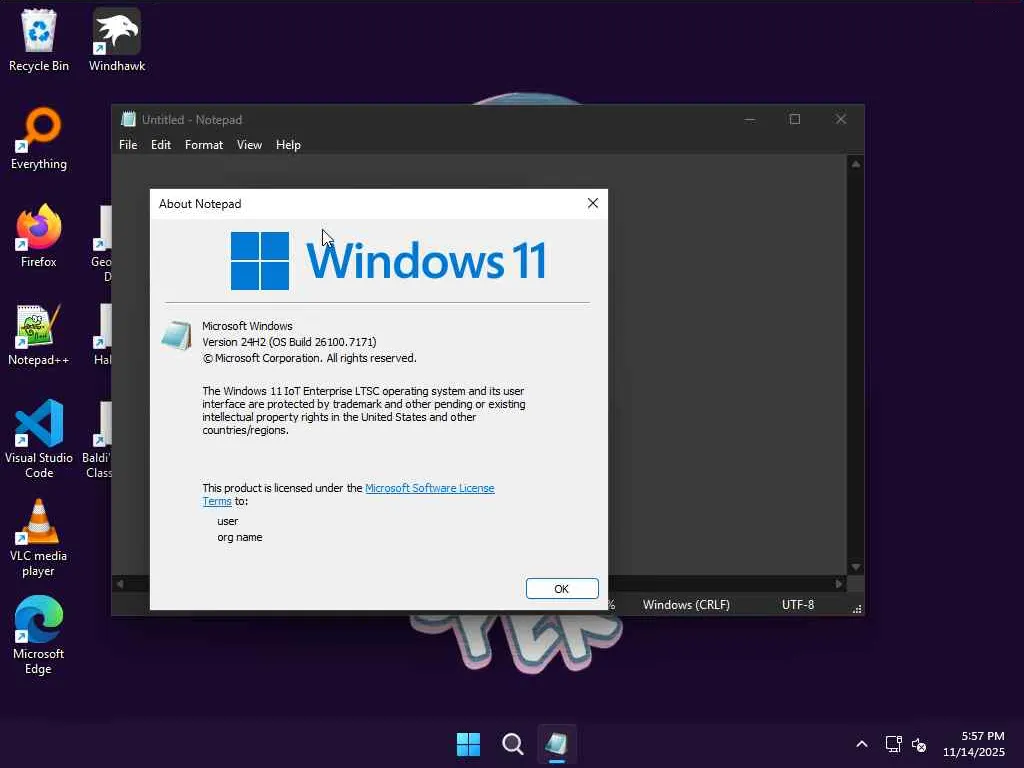Open the Recycle Bin desktop icon
The image size is (1024, 768).
pos(39,40)
